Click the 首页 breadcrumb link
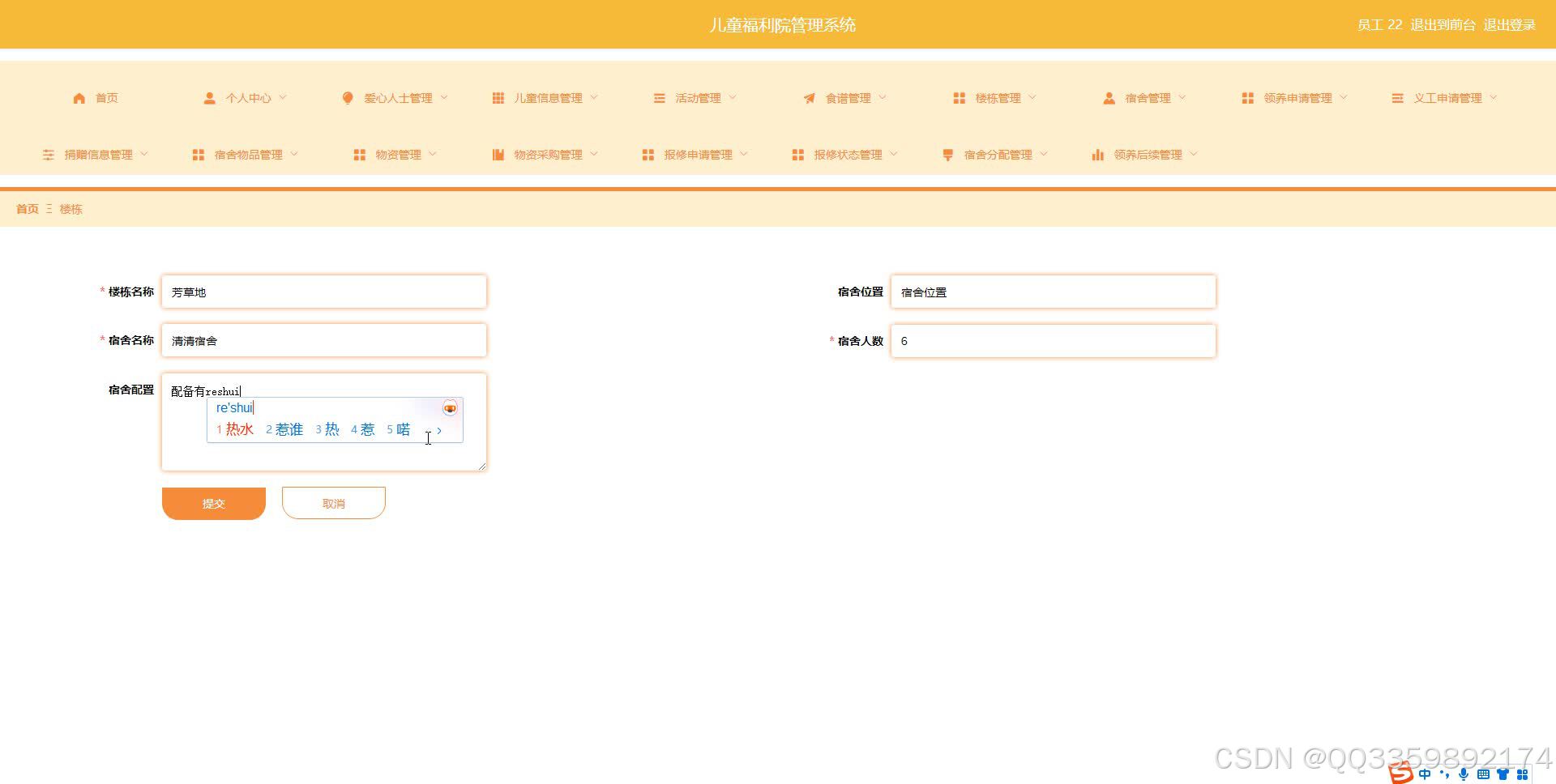The height and width of the screenshot is (784, 1556). point(28,209)
